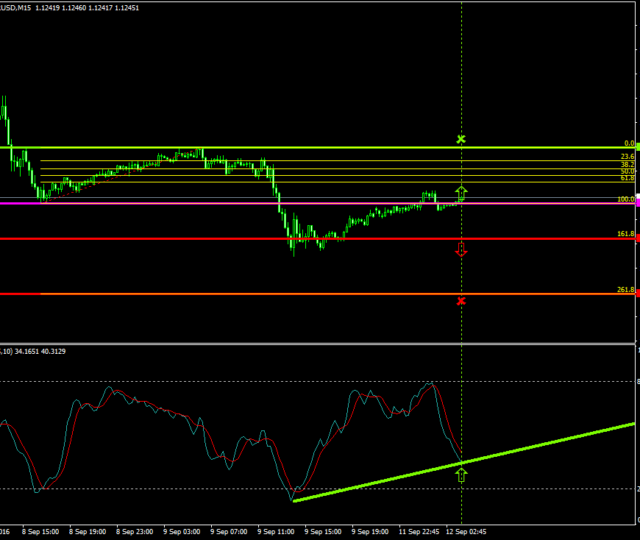Click the green X take-profit marker

461,139
